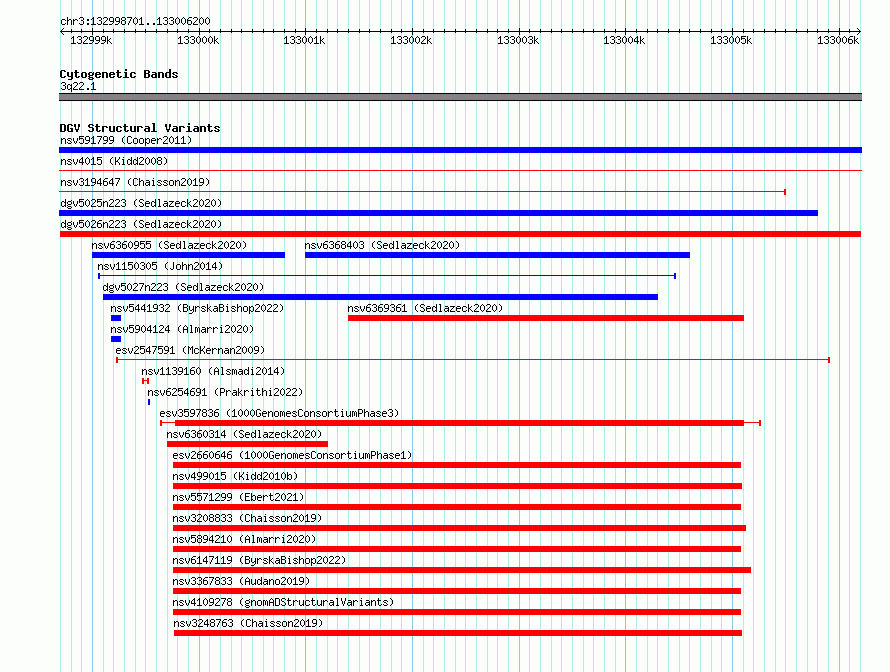Click the chr3:132998701..133006200 coordinates text
This screenshot has height=672, width=890.
click(x=135, y=21)
